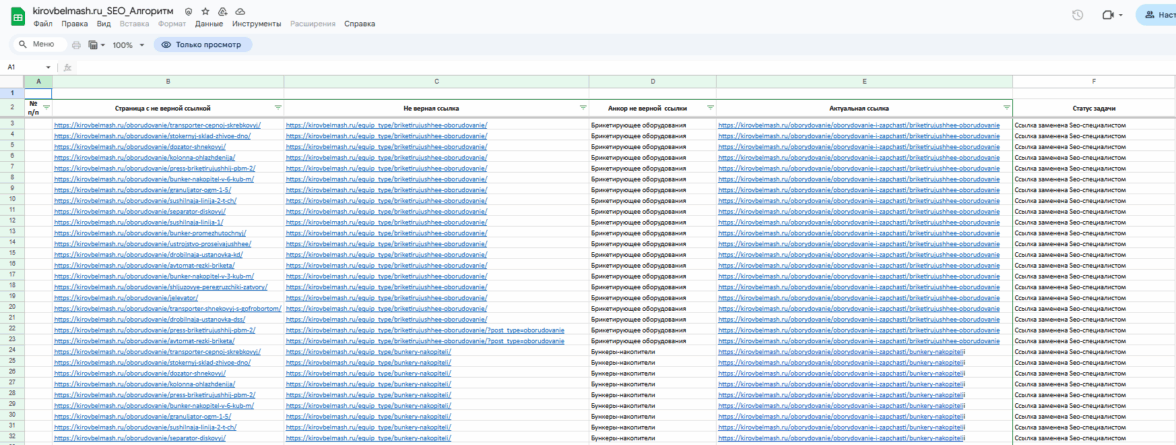1176x445 pixels.
Task: Open version history clock icon
Action: pos(1077,15)
